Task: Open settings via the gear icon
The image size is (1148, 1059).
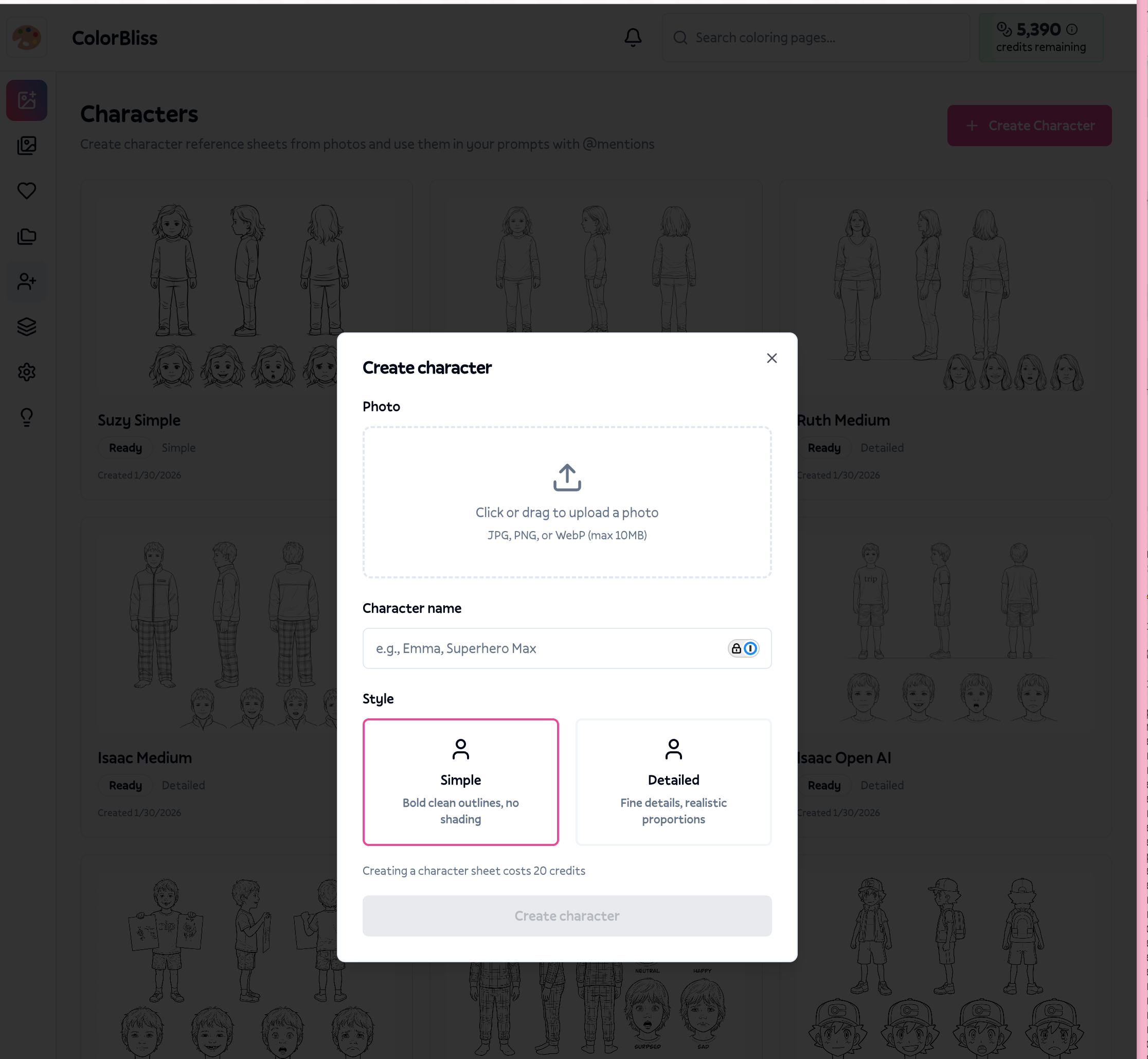Action: coord(27,372)
